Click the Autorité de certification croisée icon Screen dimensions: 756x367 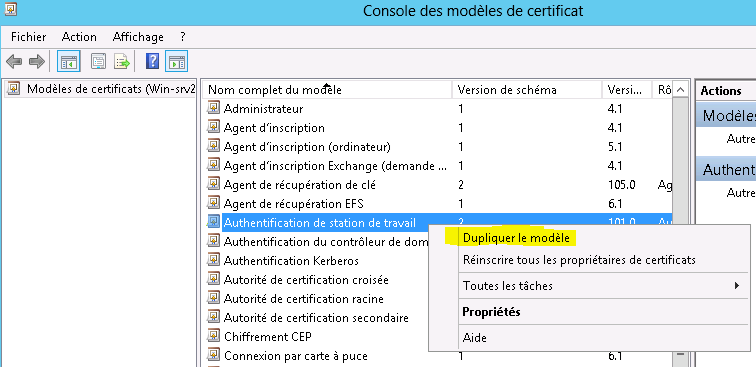214,279
